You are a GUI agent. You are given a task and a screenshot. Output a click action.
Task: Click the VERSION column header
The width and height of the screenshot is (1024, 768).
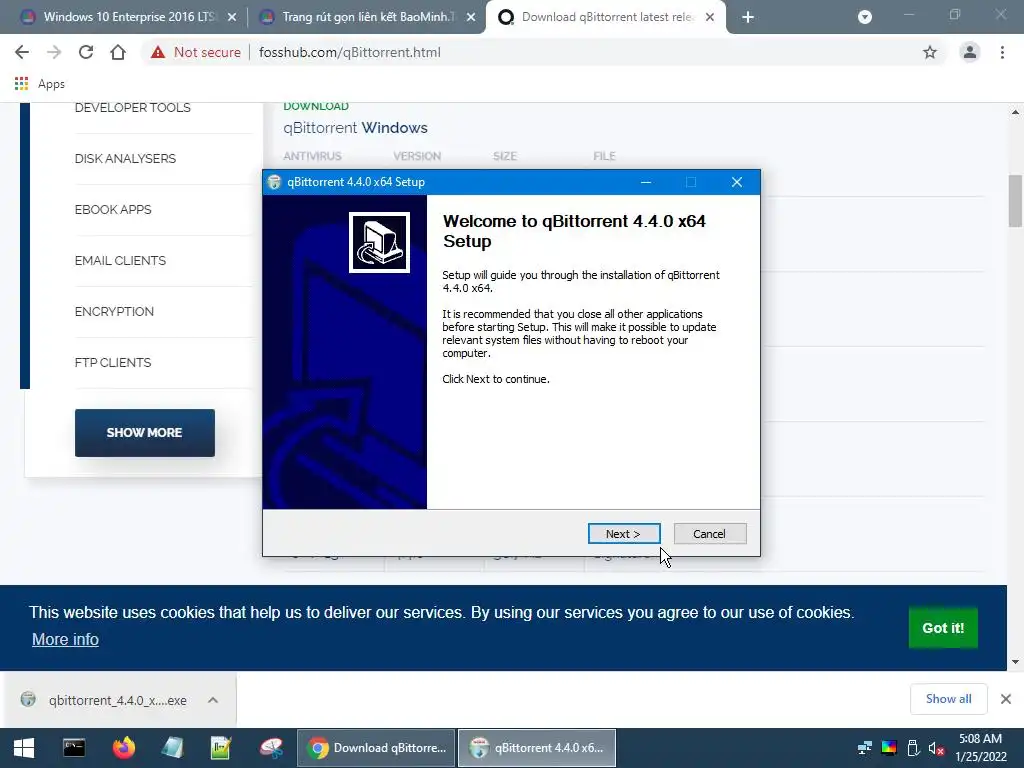[x=417, y=156]
